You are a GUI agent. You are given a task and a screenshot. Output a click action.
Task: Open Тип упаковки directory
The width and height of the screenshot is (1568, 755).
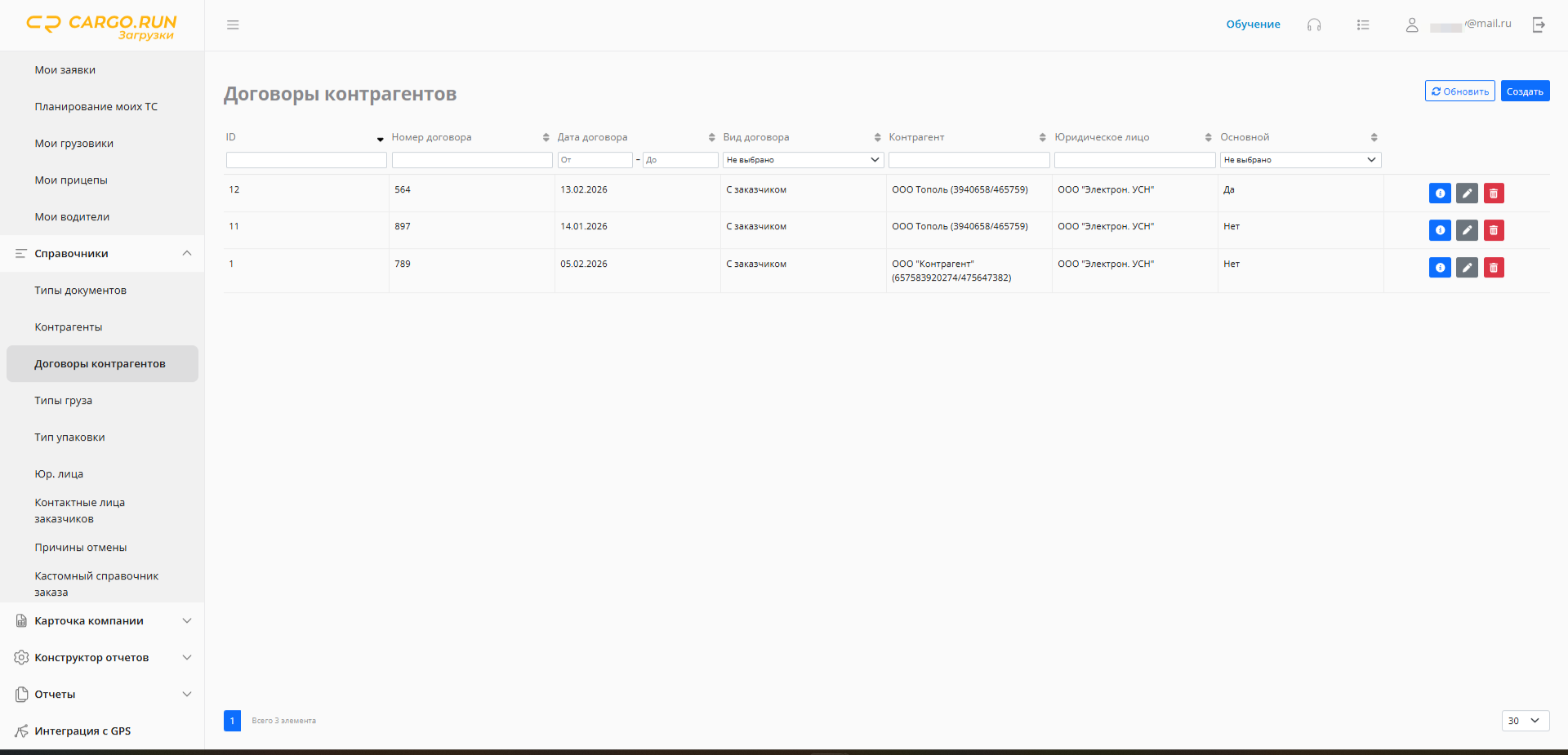point(69,437)
